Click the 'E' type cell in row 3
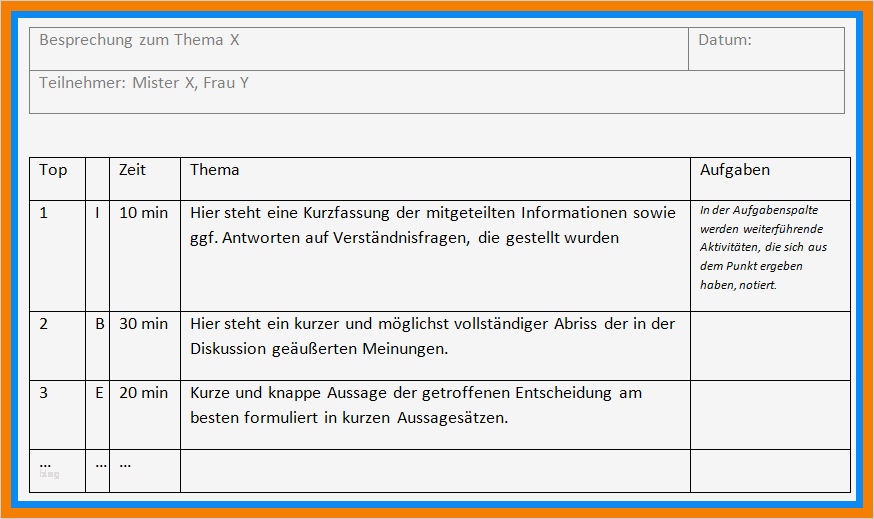 point(98,415)
